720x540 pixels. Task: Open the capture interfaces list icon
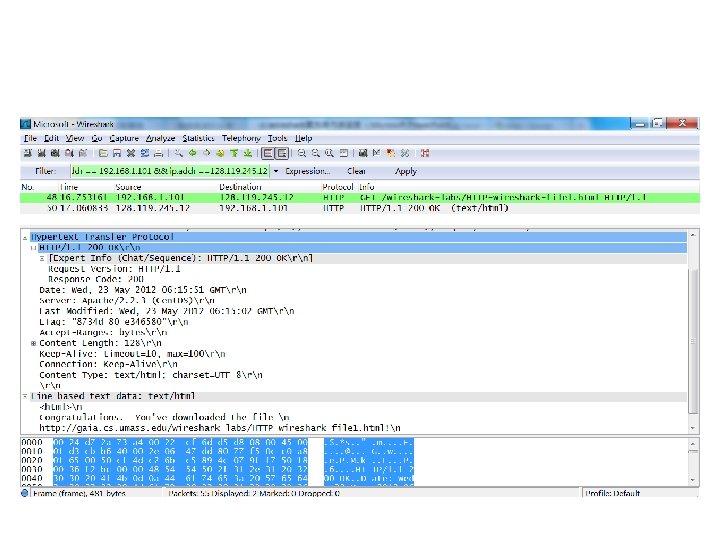click(28, 153)
